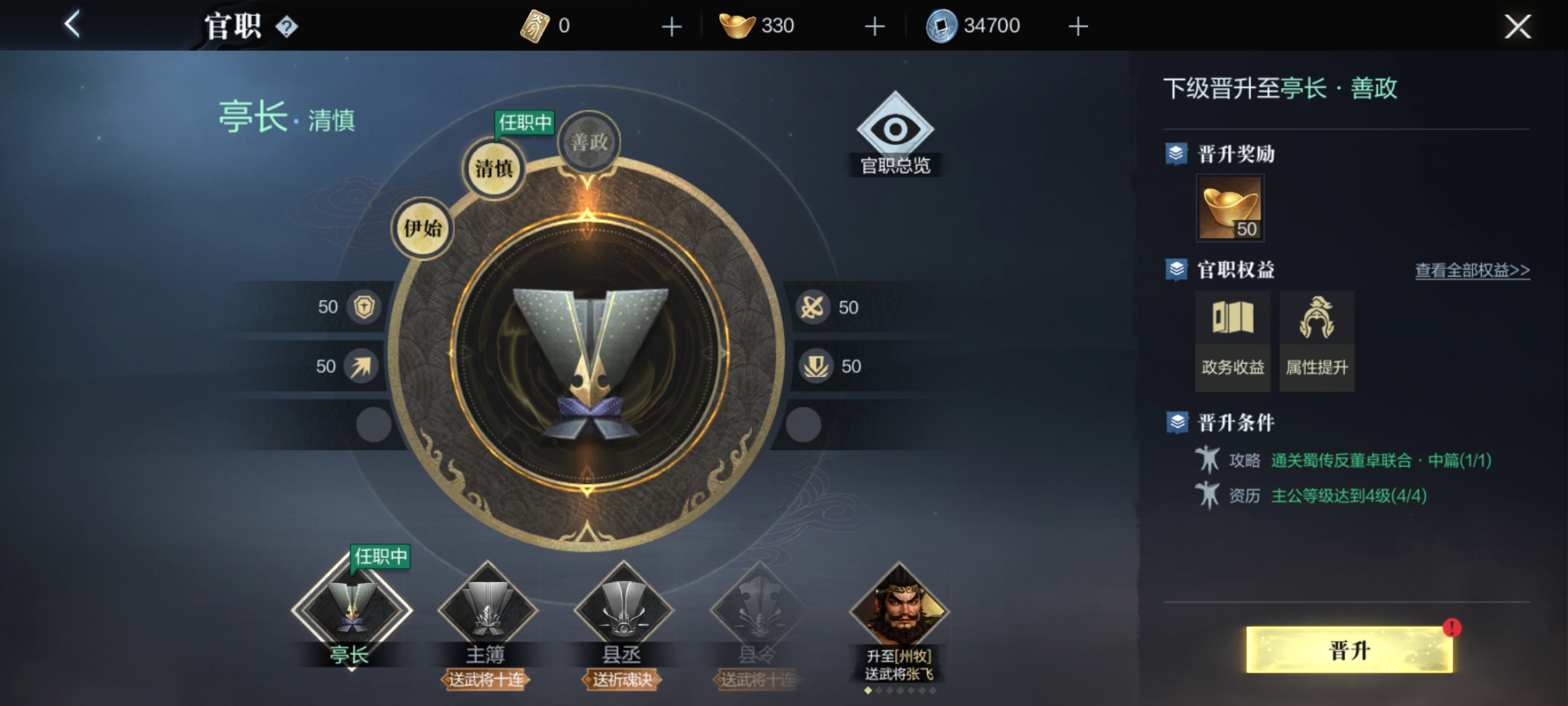Open 查看全部权益 link
1568x706 pixels.
(1473, 271)
